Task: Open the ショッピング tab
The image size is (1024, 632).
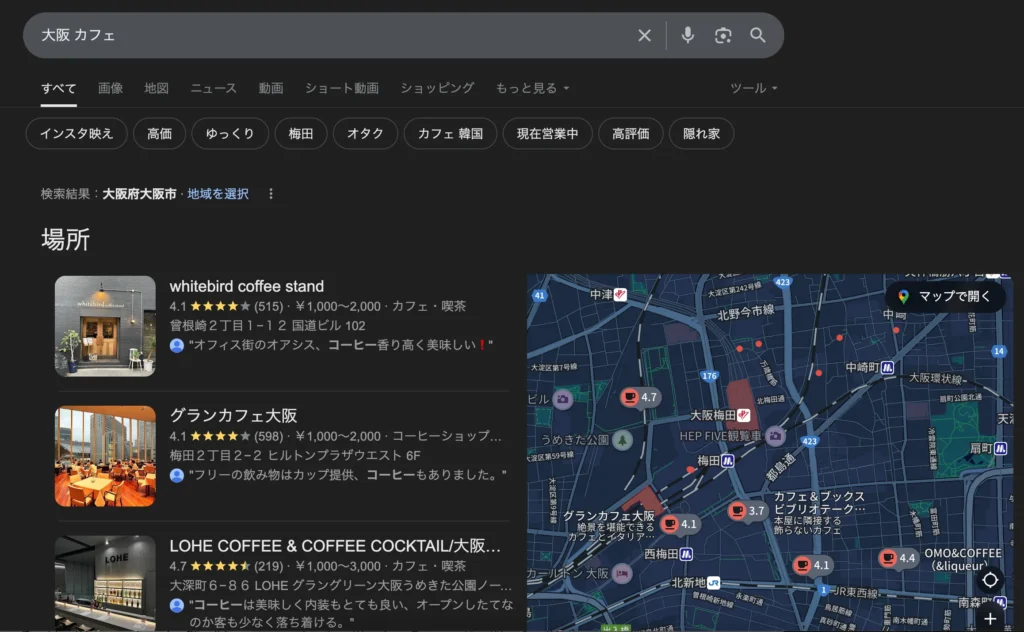Action: pos(438,88)
